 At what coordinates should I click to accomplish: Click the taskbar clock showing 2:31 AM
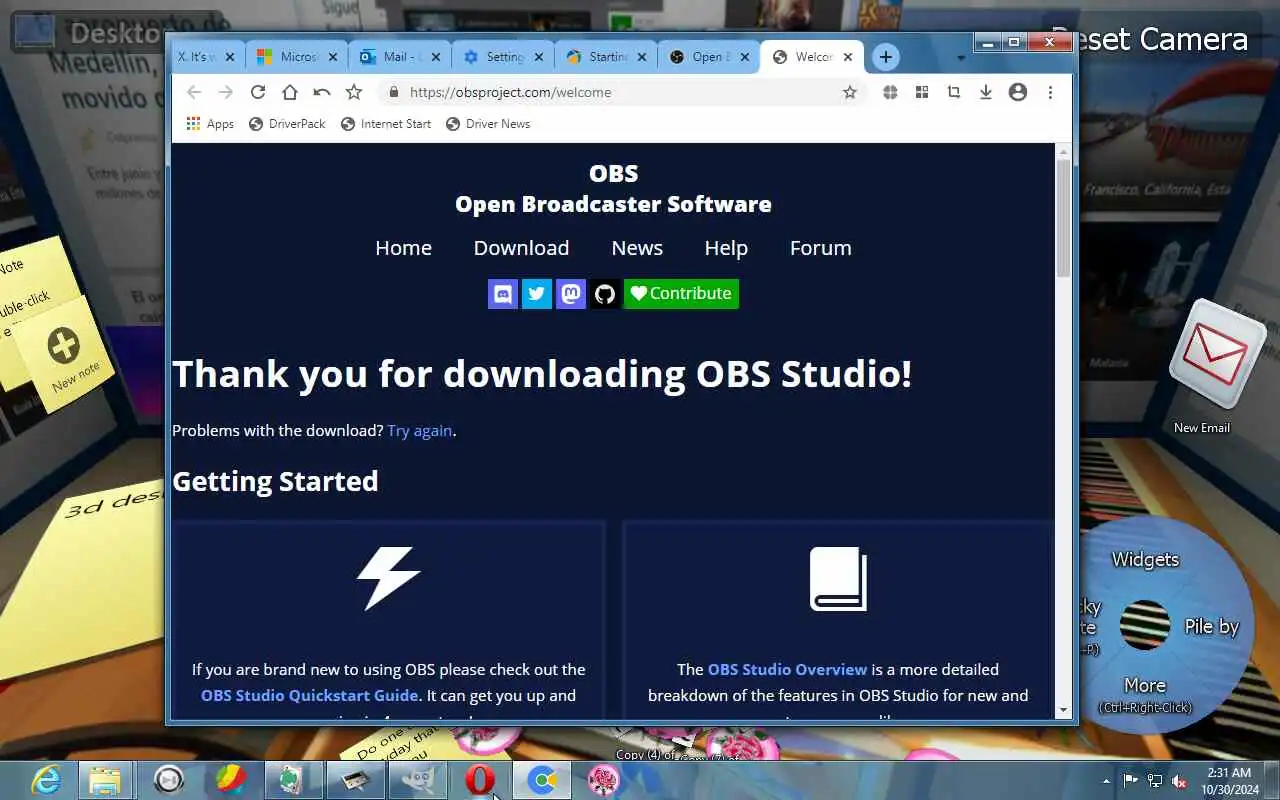[x=1229, y=781]
